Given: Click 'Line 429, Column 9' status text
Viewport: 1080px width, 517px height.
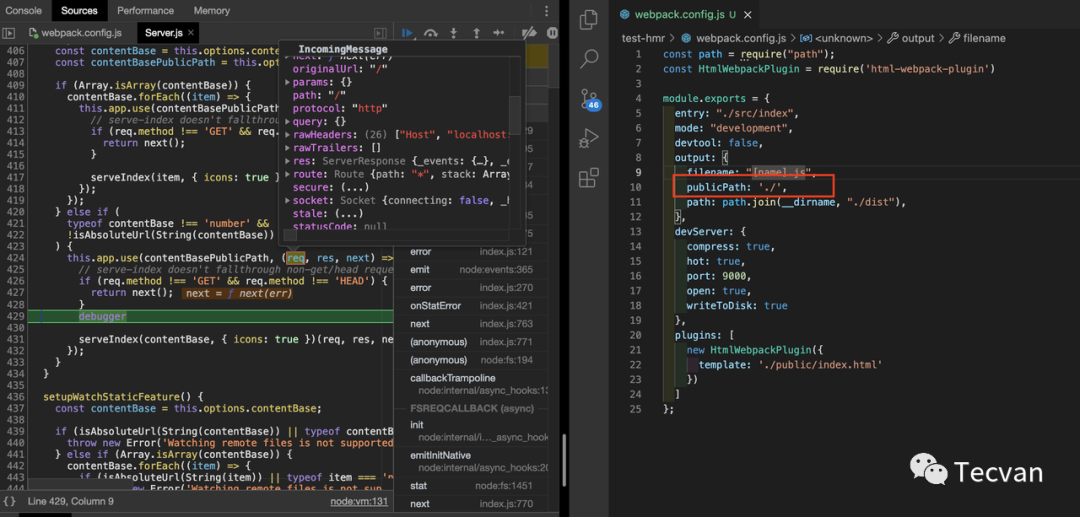Looking at the screenshot, I should point(70,501).
